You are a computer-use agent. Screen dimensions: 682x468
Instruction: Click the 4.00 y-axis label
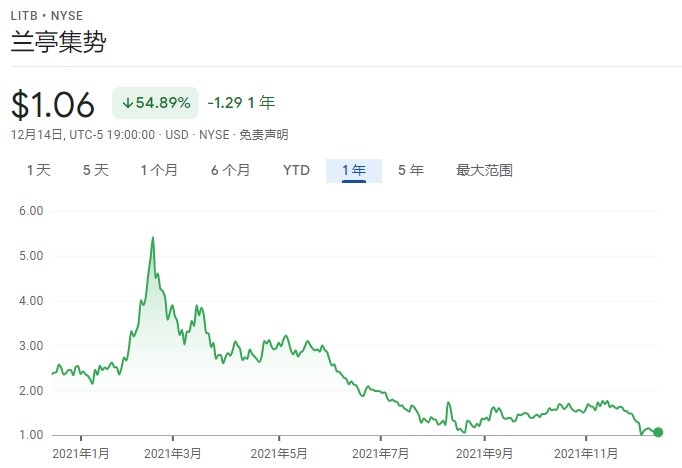pos(31,301)
